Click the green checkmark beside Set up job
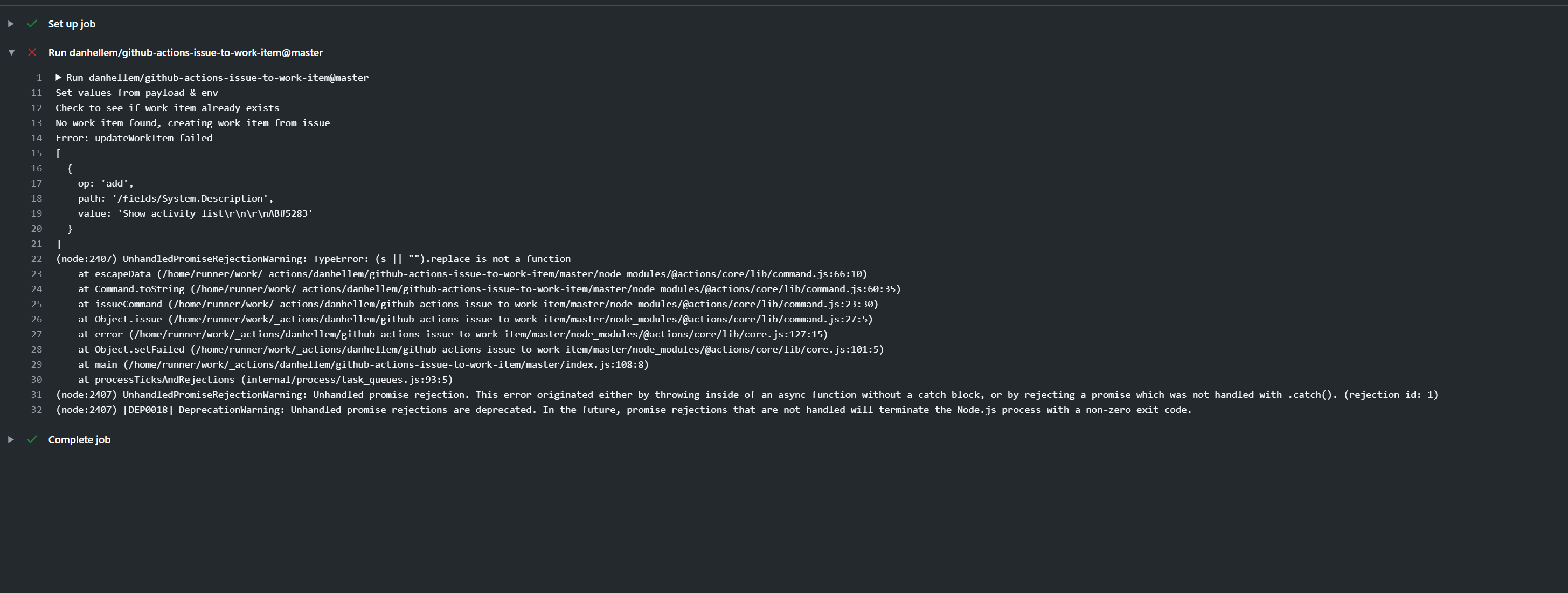Screen dimensions: 1568x593 click(32, 24)
